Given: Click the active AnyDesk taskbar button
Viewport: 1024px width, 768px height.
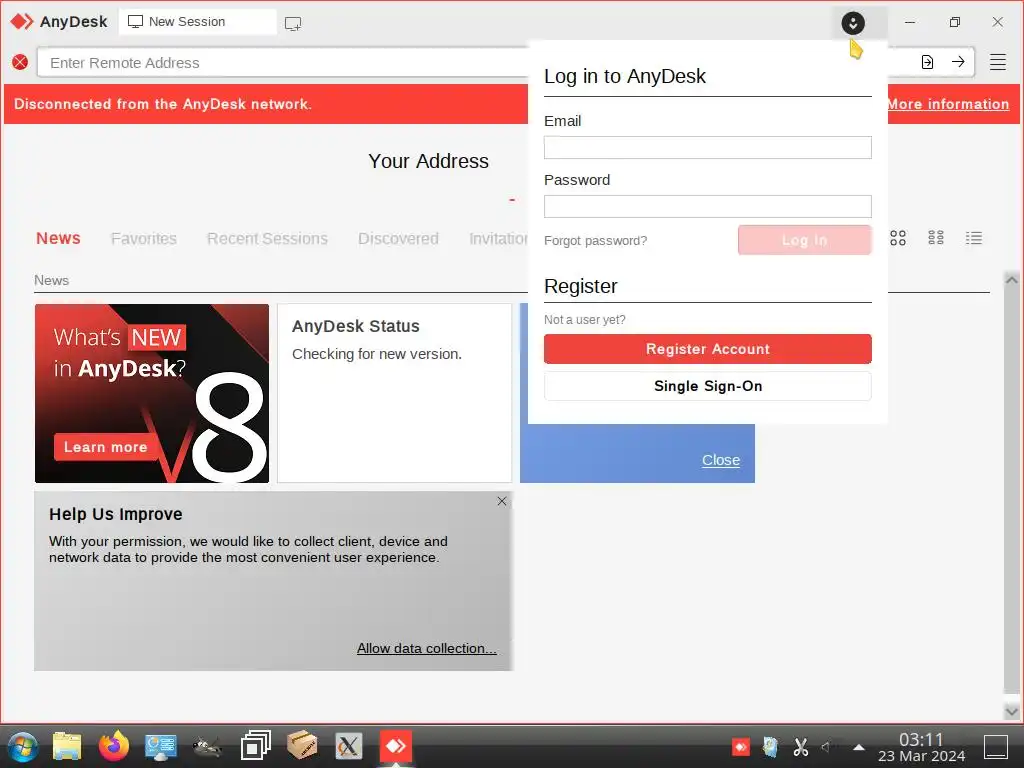Looking at the screenshot, I should pyautogui.click(x=396, y=746).
